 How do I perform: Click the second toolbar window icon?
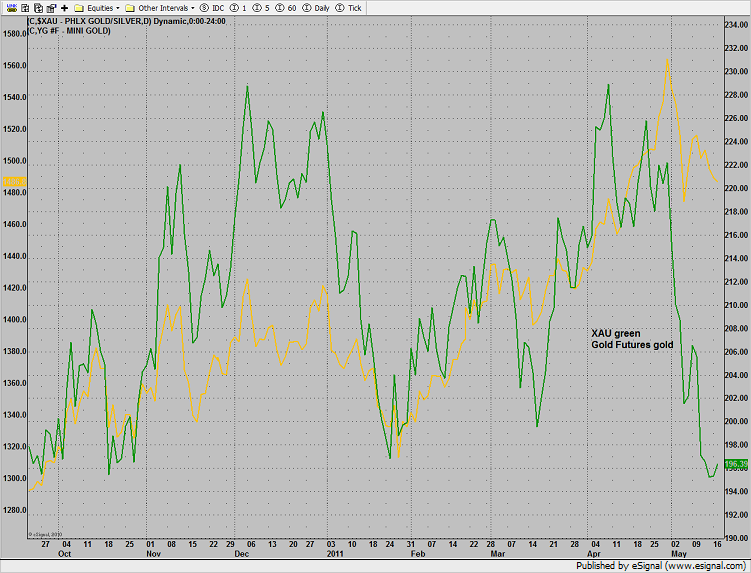click(x=25, y=8)
